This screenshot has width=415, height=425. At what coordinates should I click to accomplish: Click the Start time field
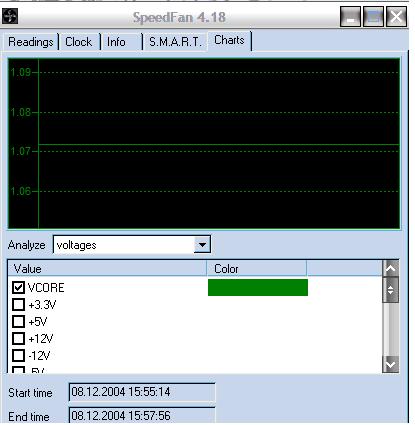[142, 392]
